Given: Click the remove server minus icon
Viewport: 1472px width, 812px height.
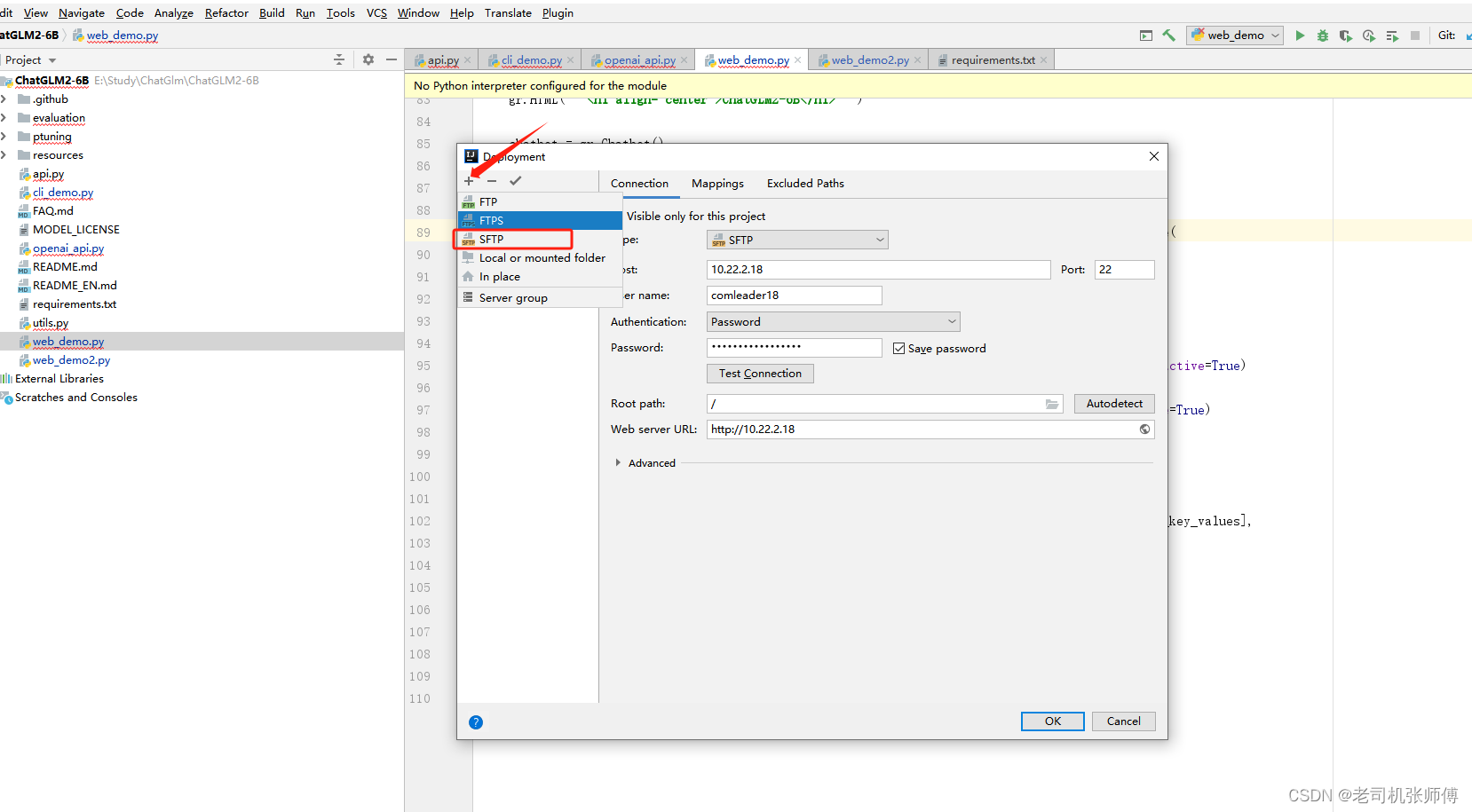Looking at the screenshot, I should point(492,181).
